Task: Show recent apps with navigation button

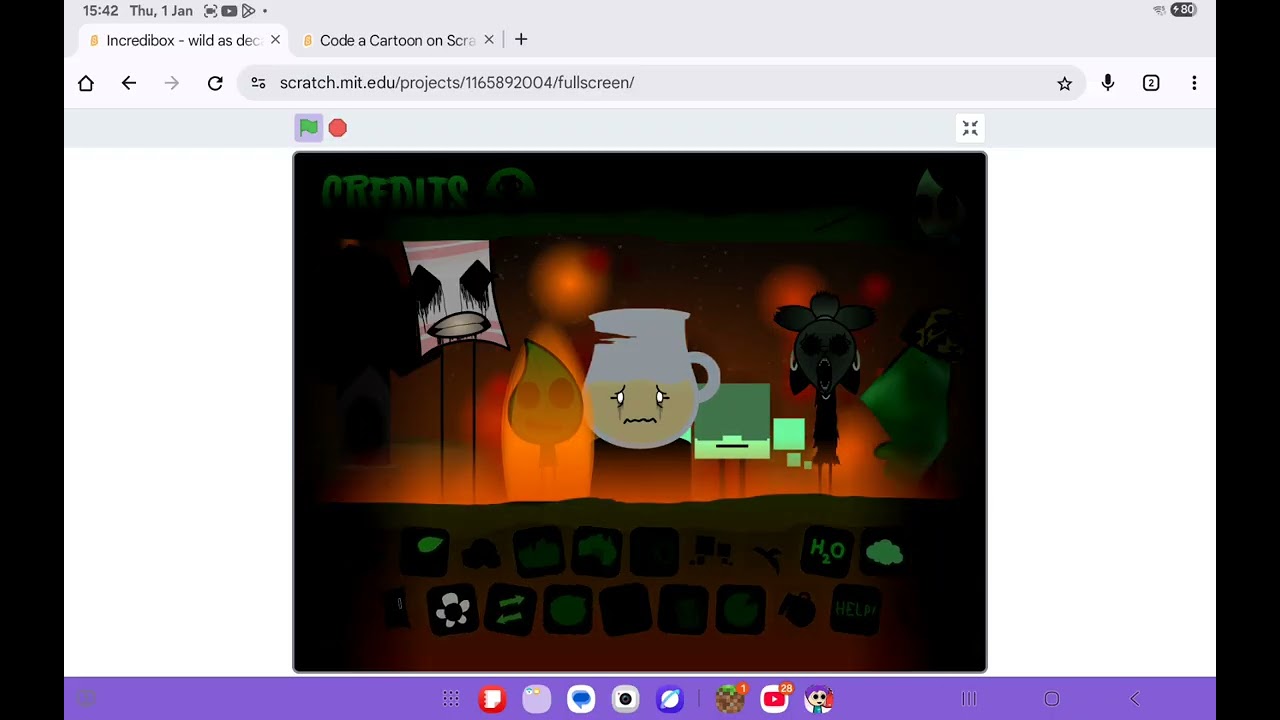Action: pyautogui.click(x=969, y=699)
